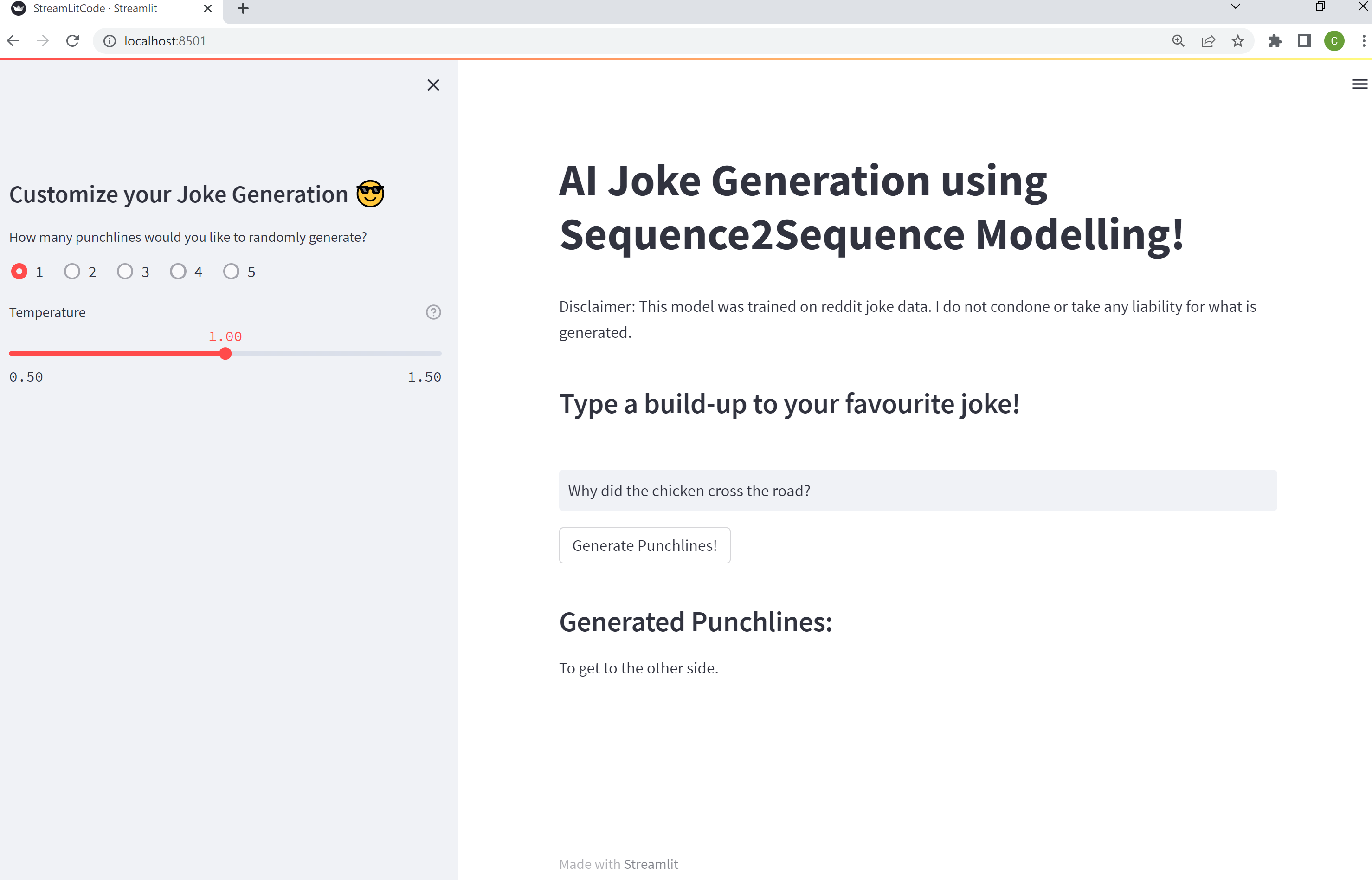Open a new browser tab
The width and height of the screenshot is (1372, 880).
[x=243, y=8]
